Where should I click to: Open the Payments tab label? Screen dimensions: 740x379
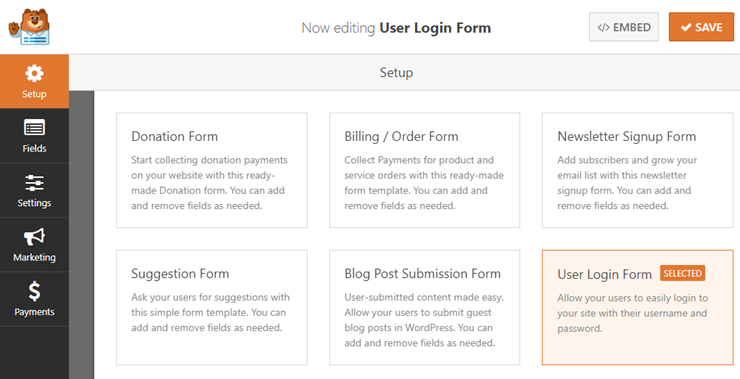click(34, 312)
